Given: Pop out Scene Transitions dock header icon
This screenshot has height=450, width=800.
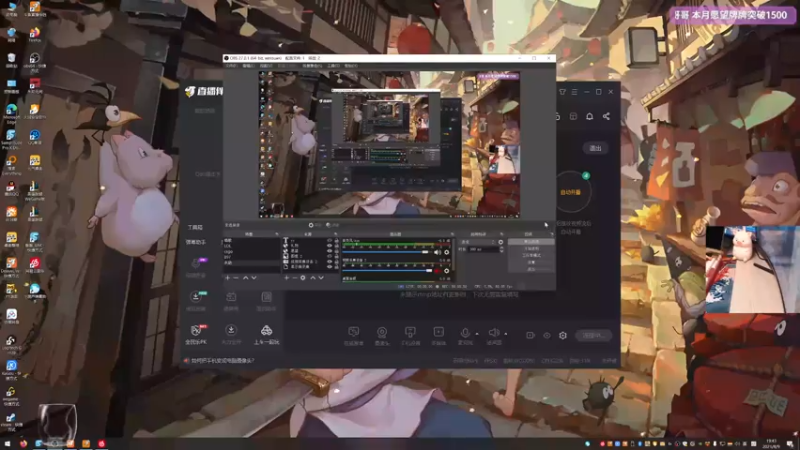Looking at the screenshot, I should pyautogui.click(x=502, y=234).
